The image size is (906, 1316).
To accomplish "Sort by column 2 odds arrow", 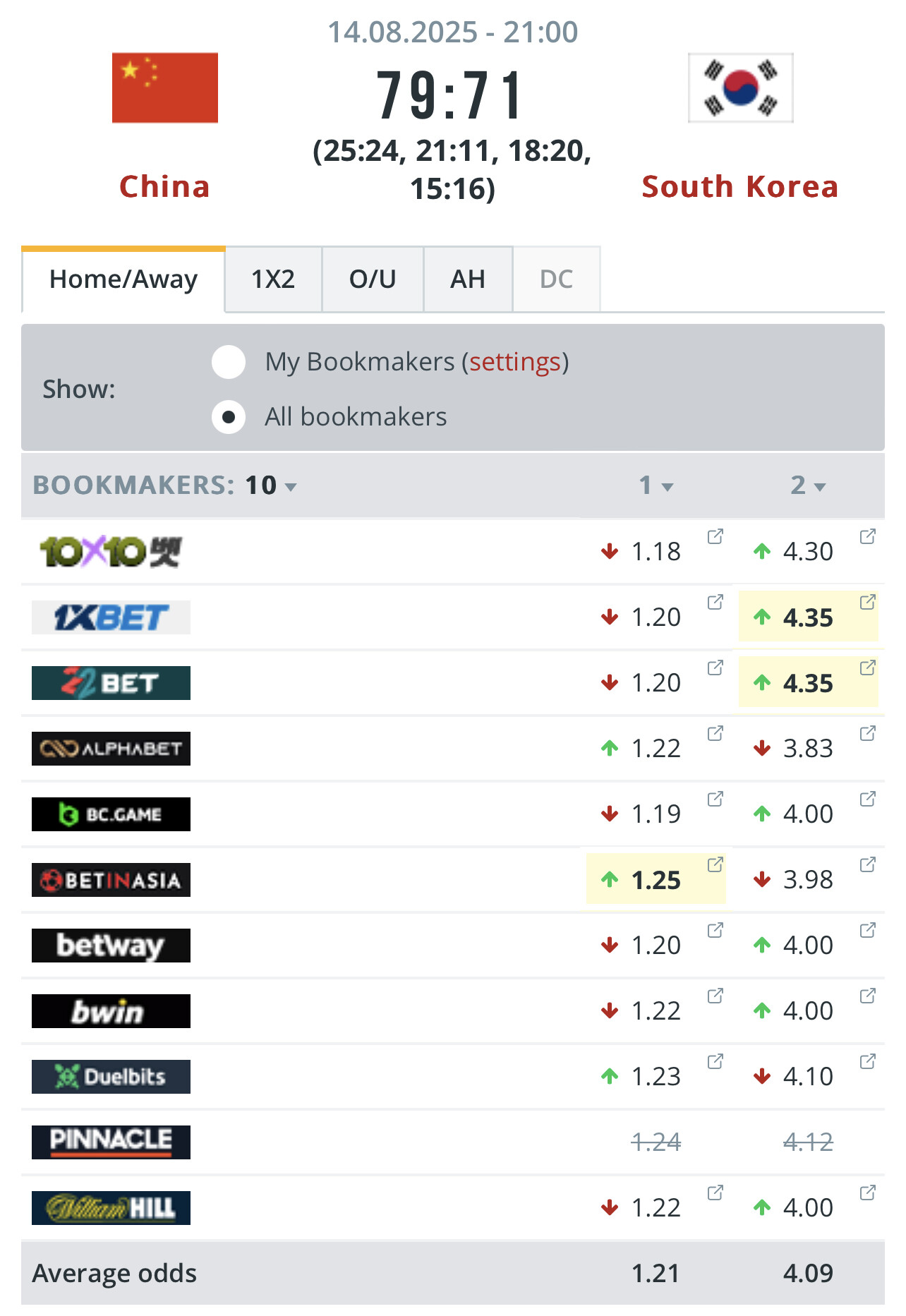I will [819, 486].
